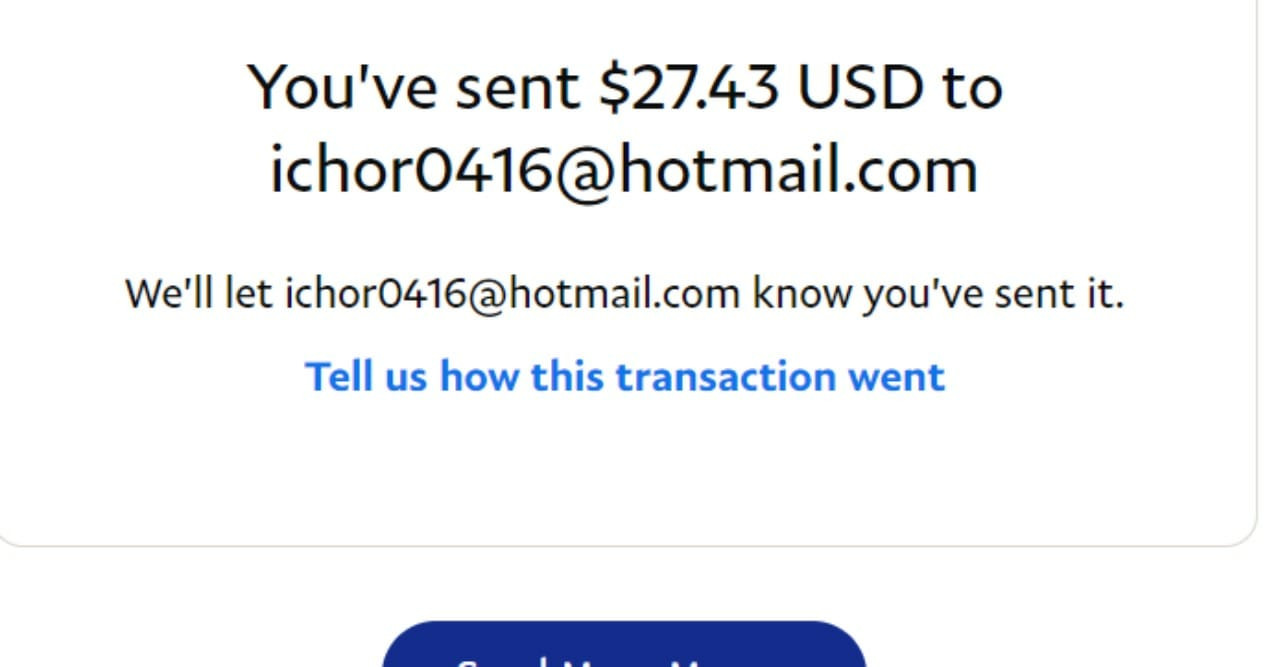Click the word 'how' in the feedback link
The image size is (1280, 667).
pyautogui.click(x=479, y=377)
